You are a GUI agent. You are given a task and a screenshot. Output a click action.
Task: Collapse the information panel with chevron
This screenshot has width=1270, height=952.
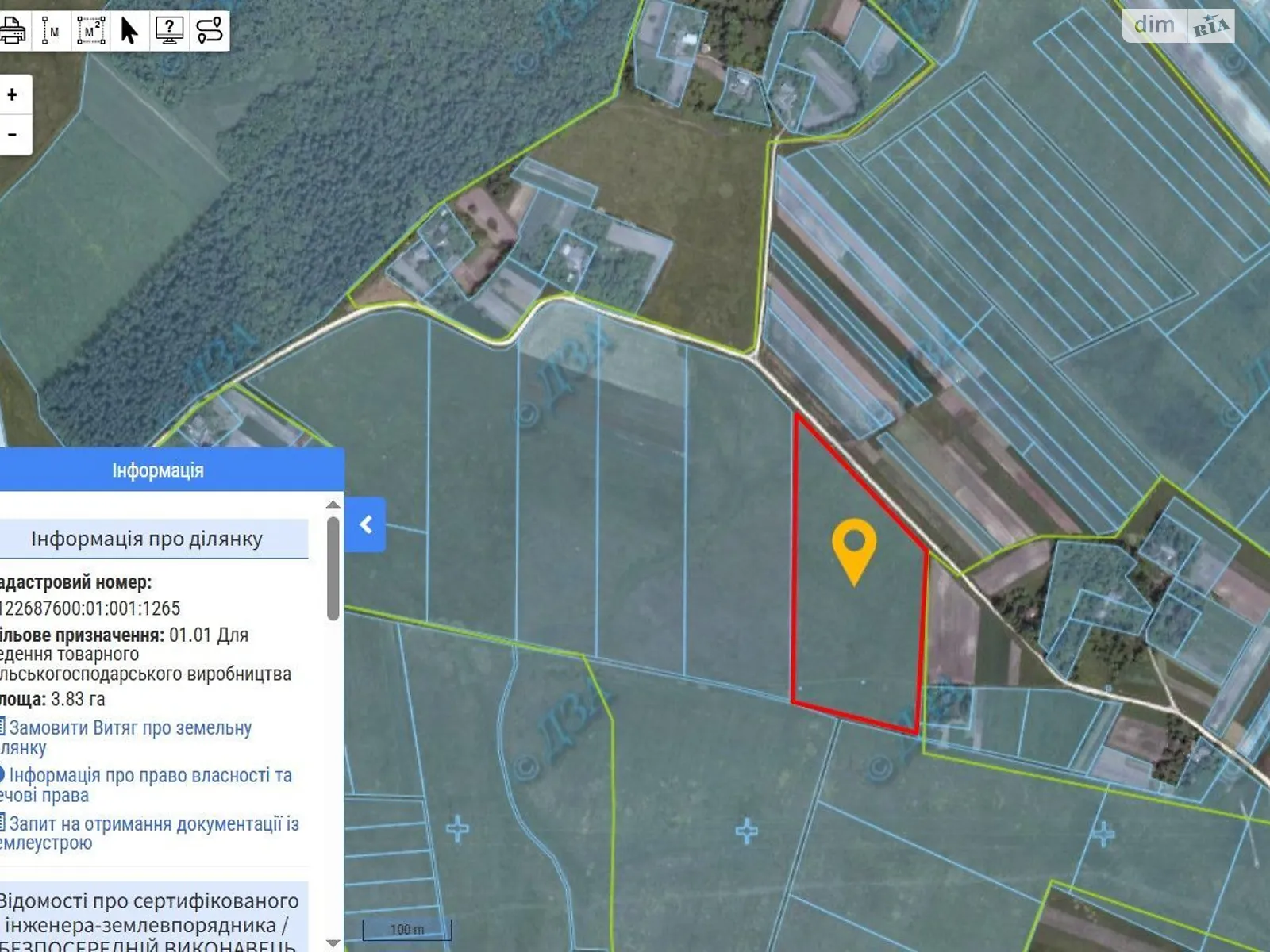(366, 524)
